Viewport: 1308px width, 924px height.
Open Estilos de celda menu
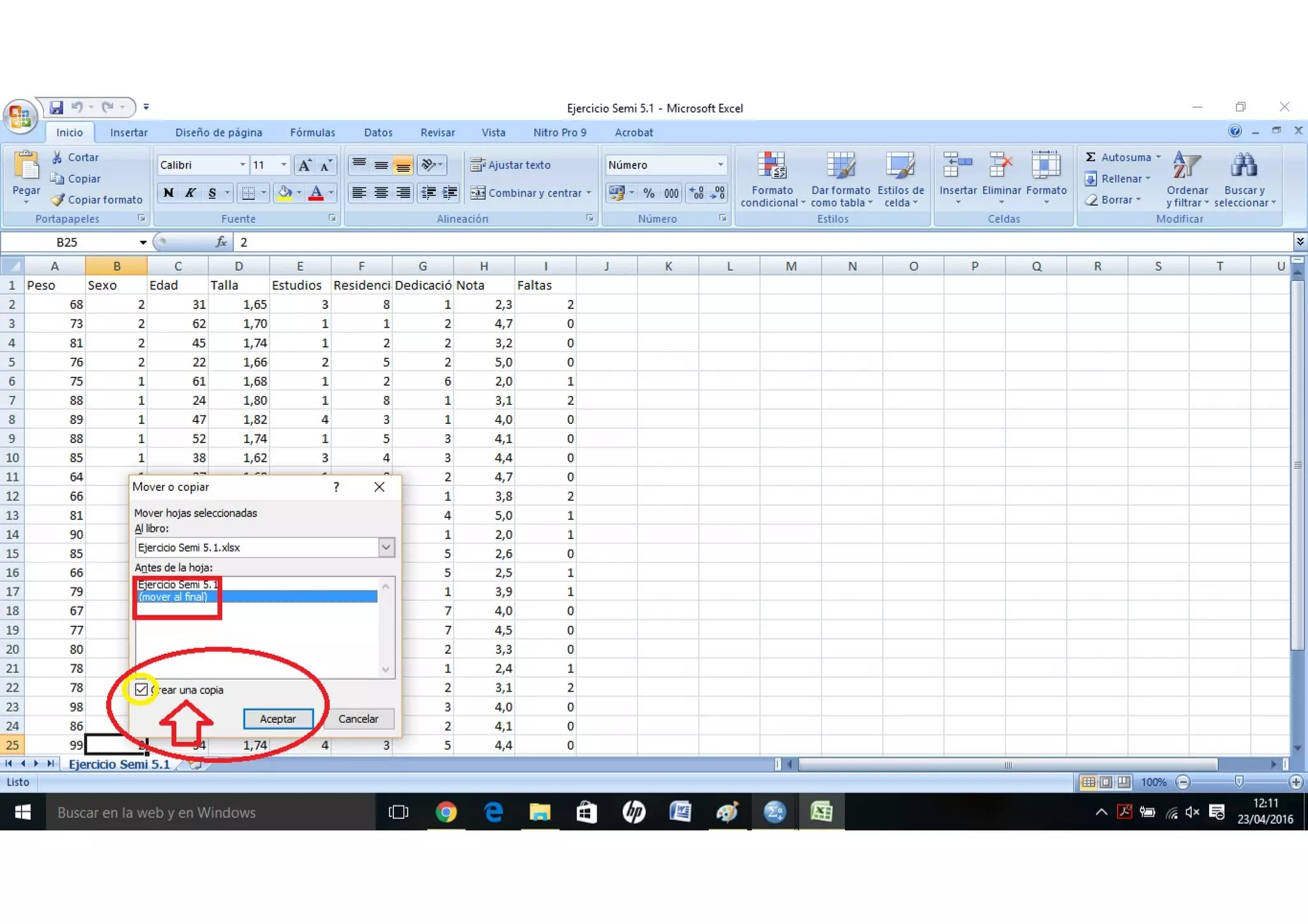point(901,180)
